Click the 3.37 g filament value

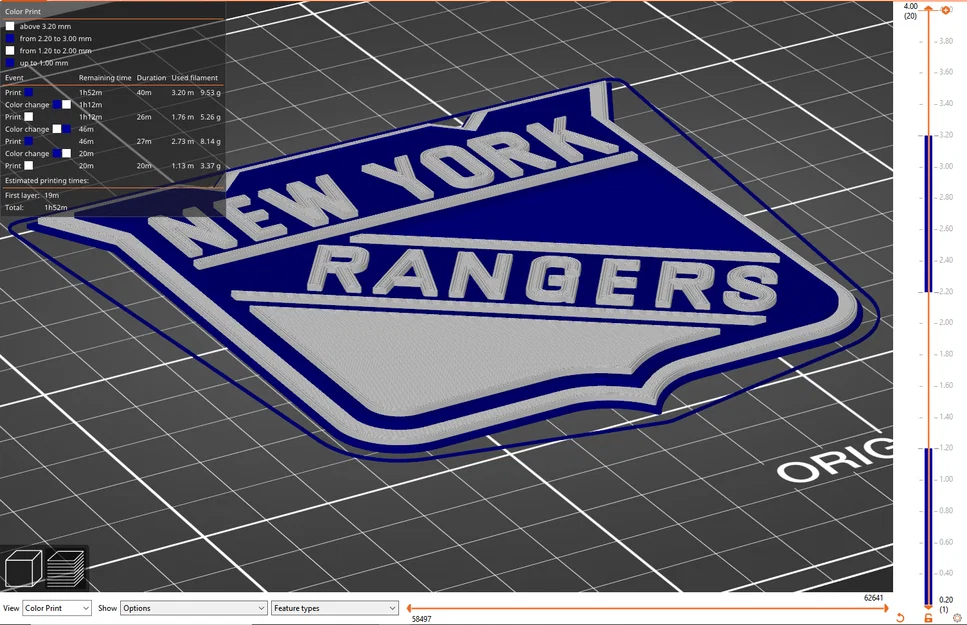tap(210, 165)
